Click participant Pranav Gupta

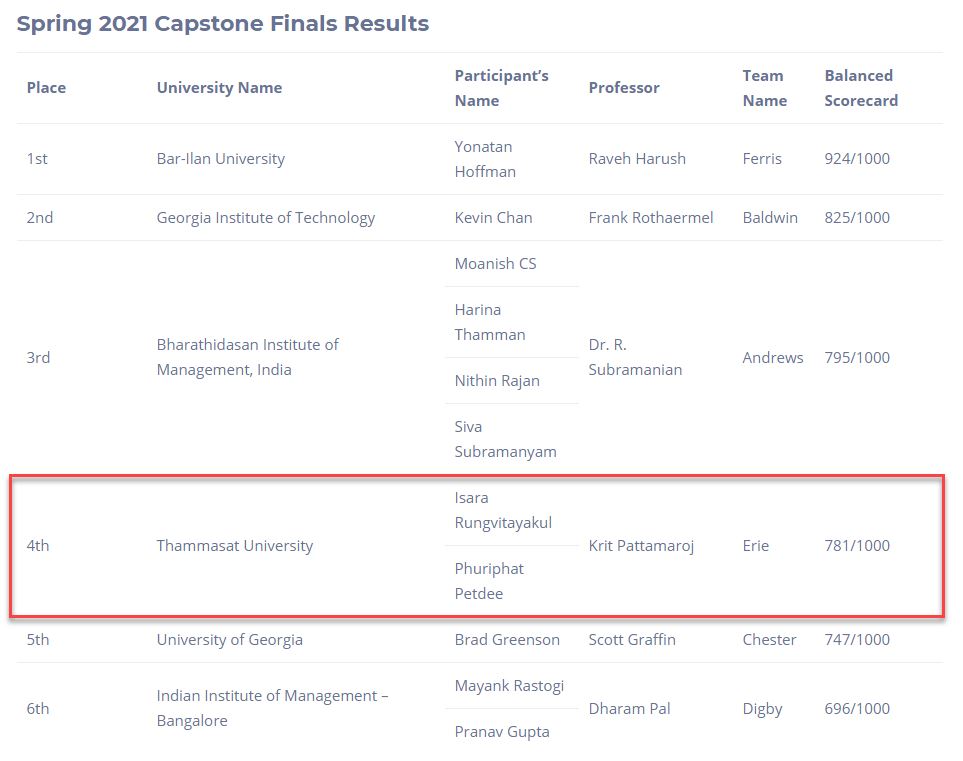(502, 732)
